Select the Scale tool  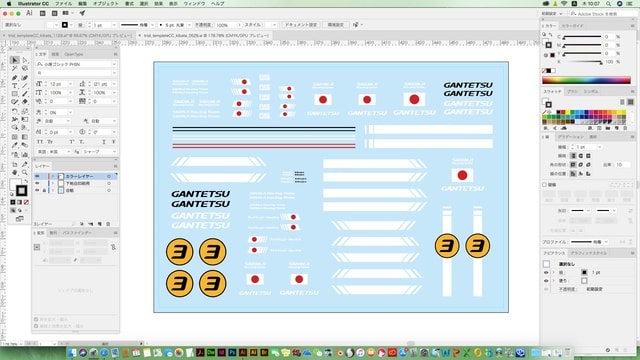pyautogui.click(x=24, y=111)
